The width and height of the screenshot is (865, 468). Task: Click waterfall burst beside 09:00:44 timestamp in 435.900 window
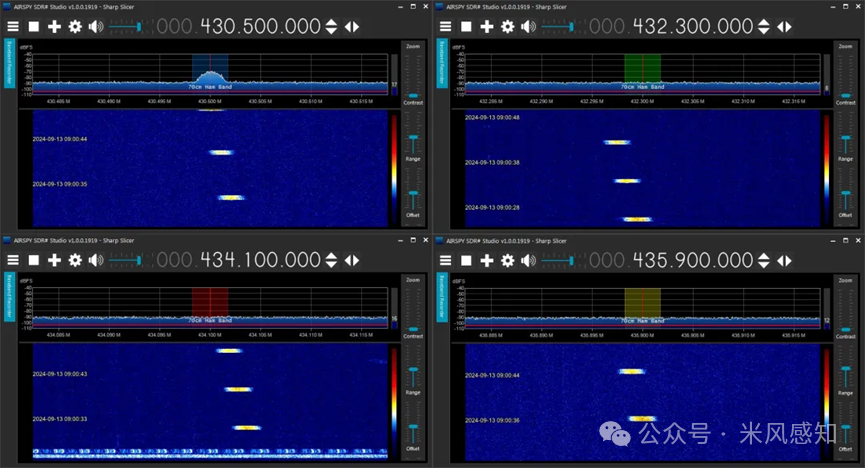tap(632, 371)
